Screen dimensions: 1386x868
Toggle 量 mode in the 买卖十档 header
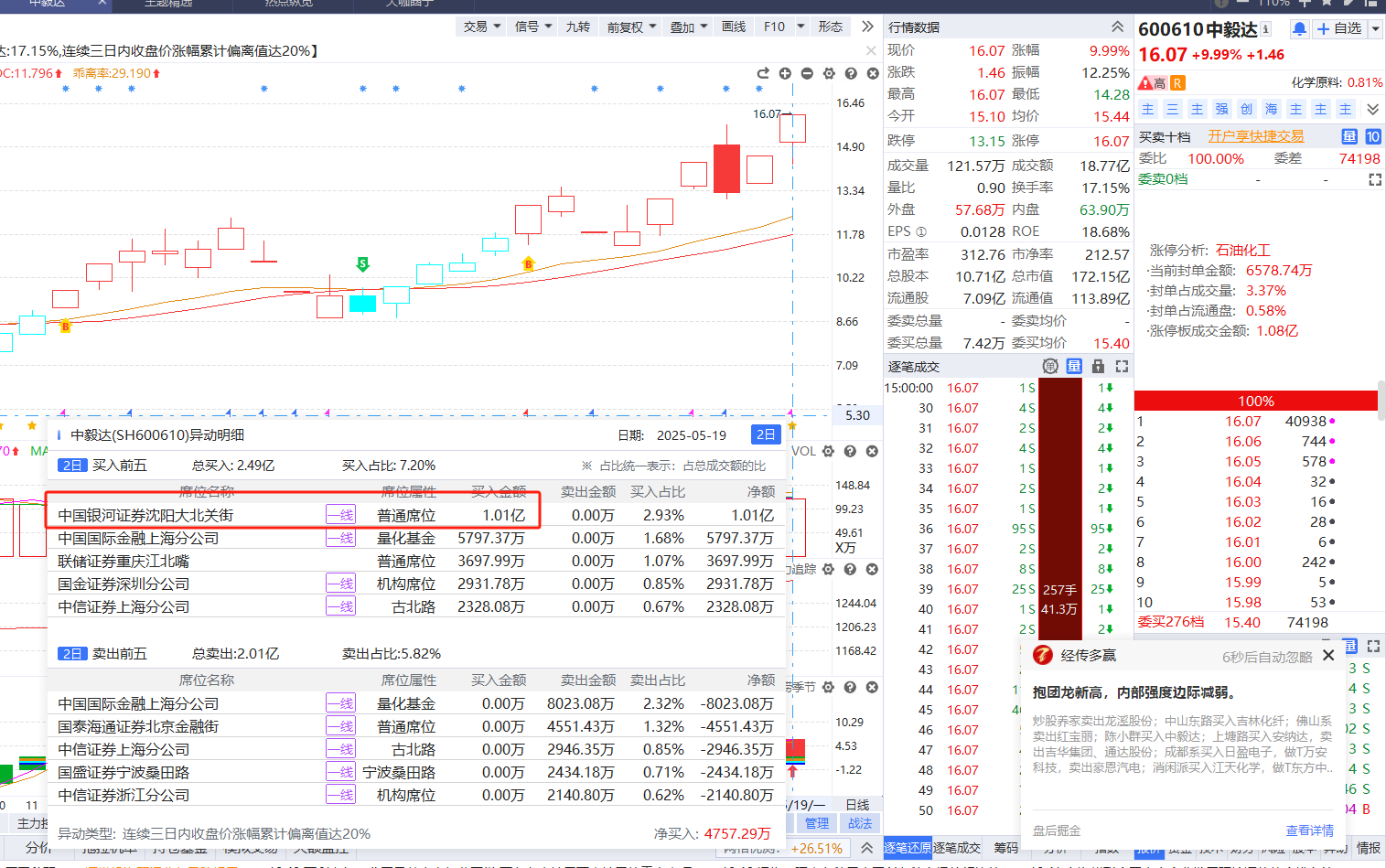pyautogui.click(x=1349, y=136)
